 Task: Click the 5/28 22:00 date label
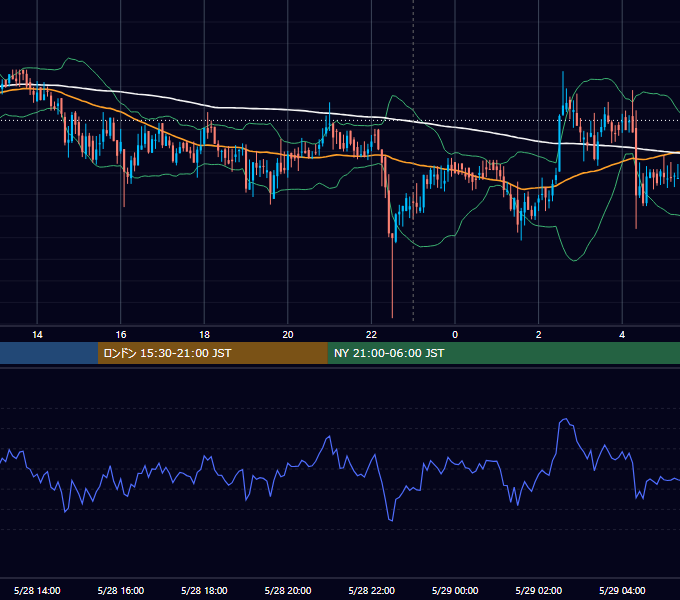[x=372, y=590]
